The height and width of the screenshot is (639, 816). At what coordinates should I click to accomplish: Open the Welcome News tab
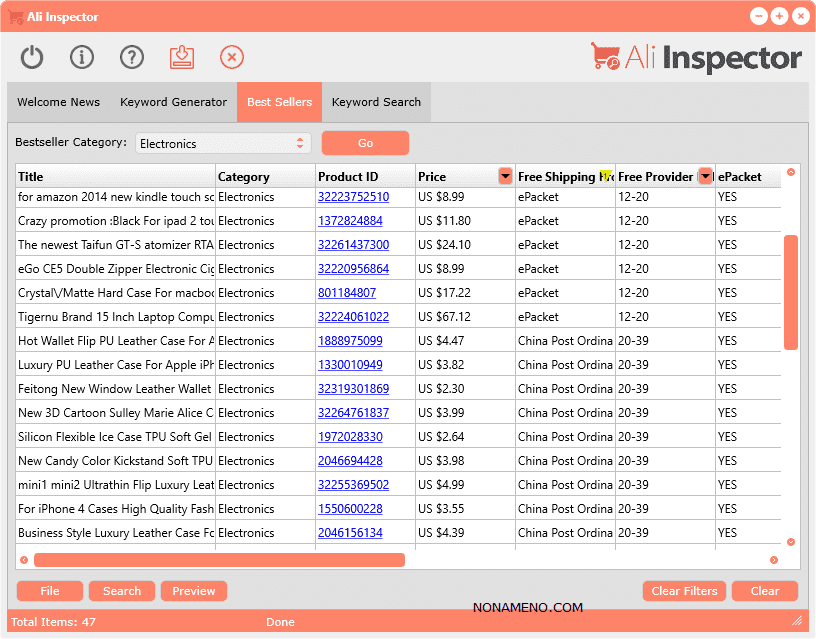click(x=58, y=102)
